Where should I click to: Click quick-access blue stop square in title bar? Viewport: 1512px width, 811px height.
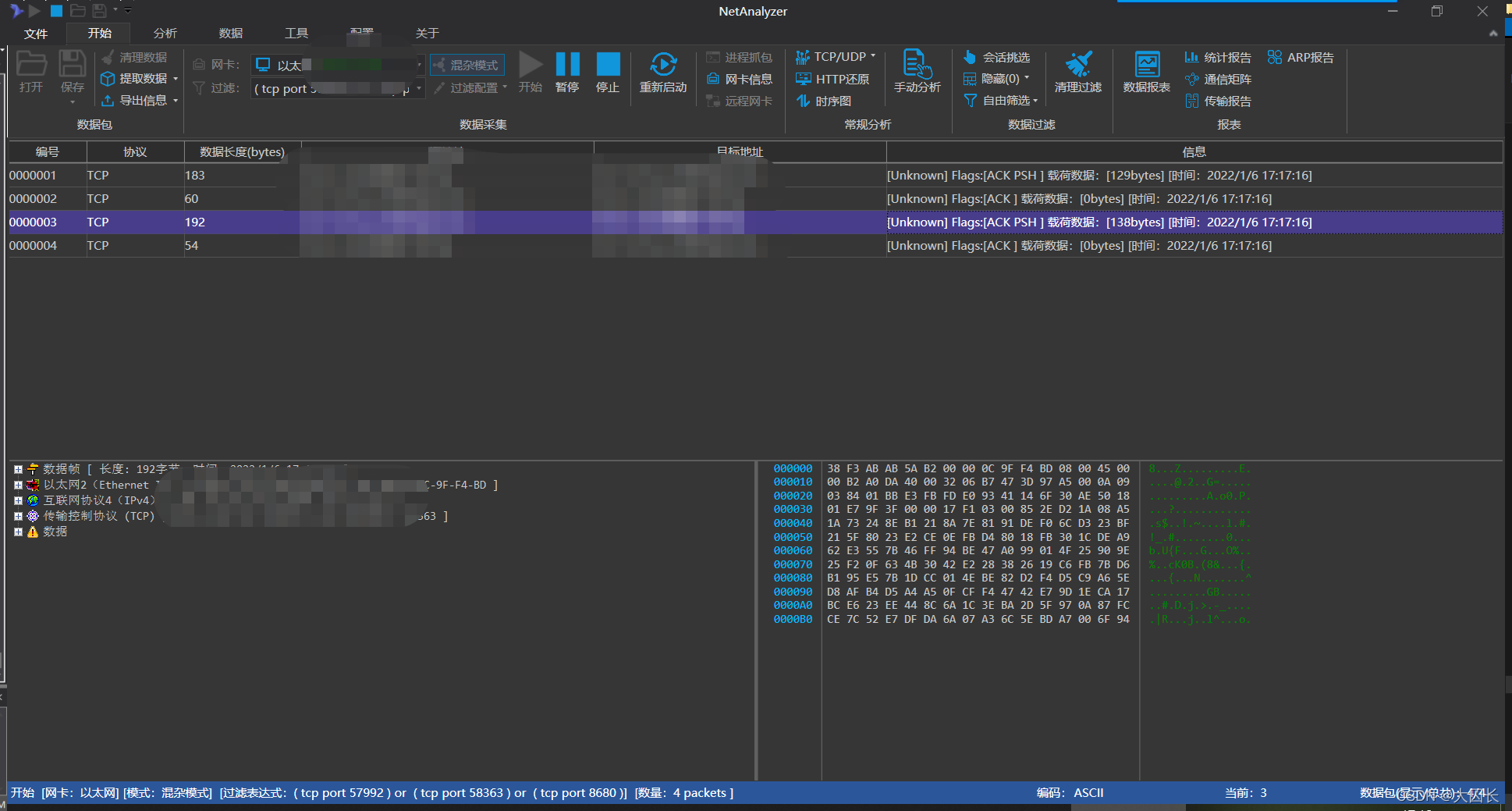(56, 11)
